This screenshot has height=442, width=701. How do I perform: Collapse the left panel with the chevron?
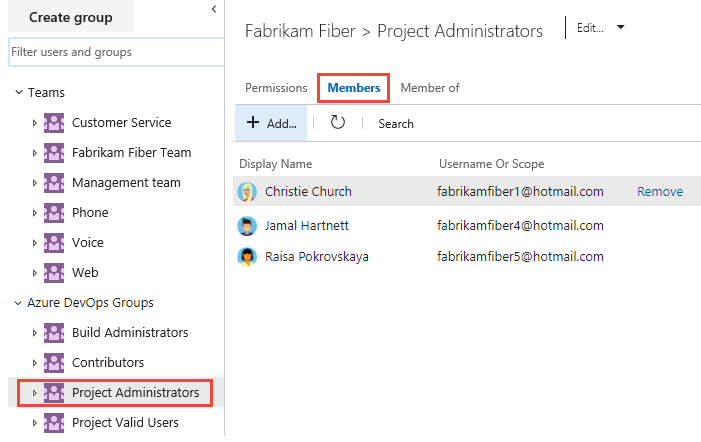click(x=214, y=9)
